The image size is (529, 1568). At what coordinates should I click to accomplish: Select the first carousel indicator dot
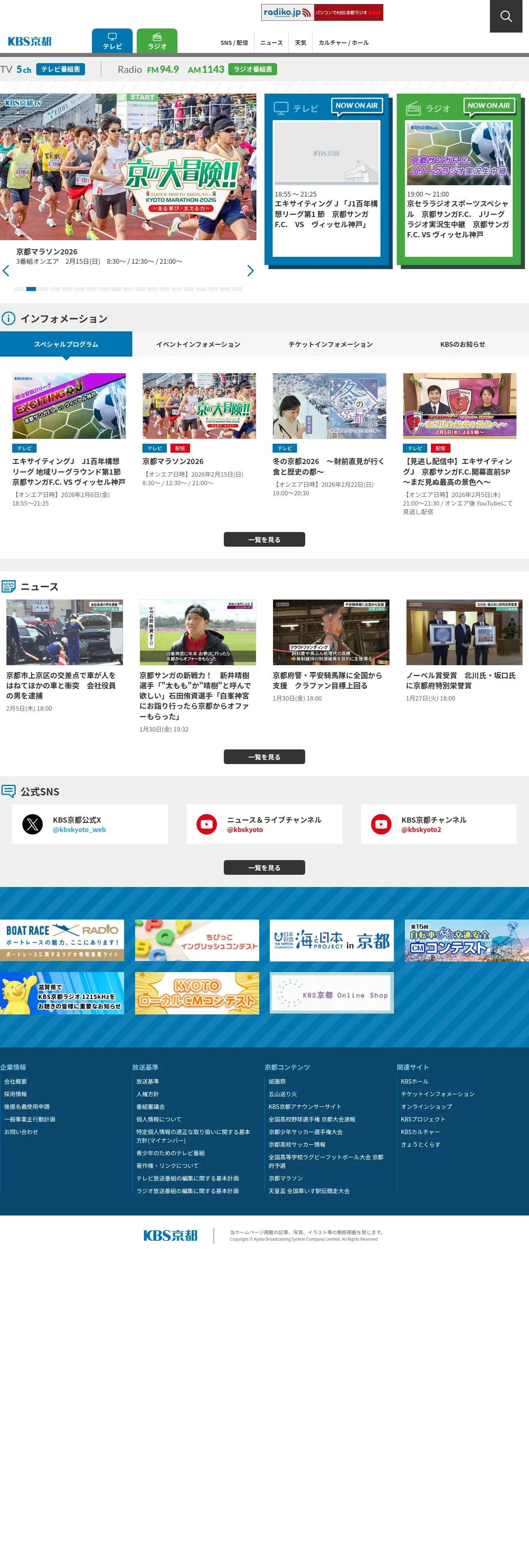click(19, 289)
